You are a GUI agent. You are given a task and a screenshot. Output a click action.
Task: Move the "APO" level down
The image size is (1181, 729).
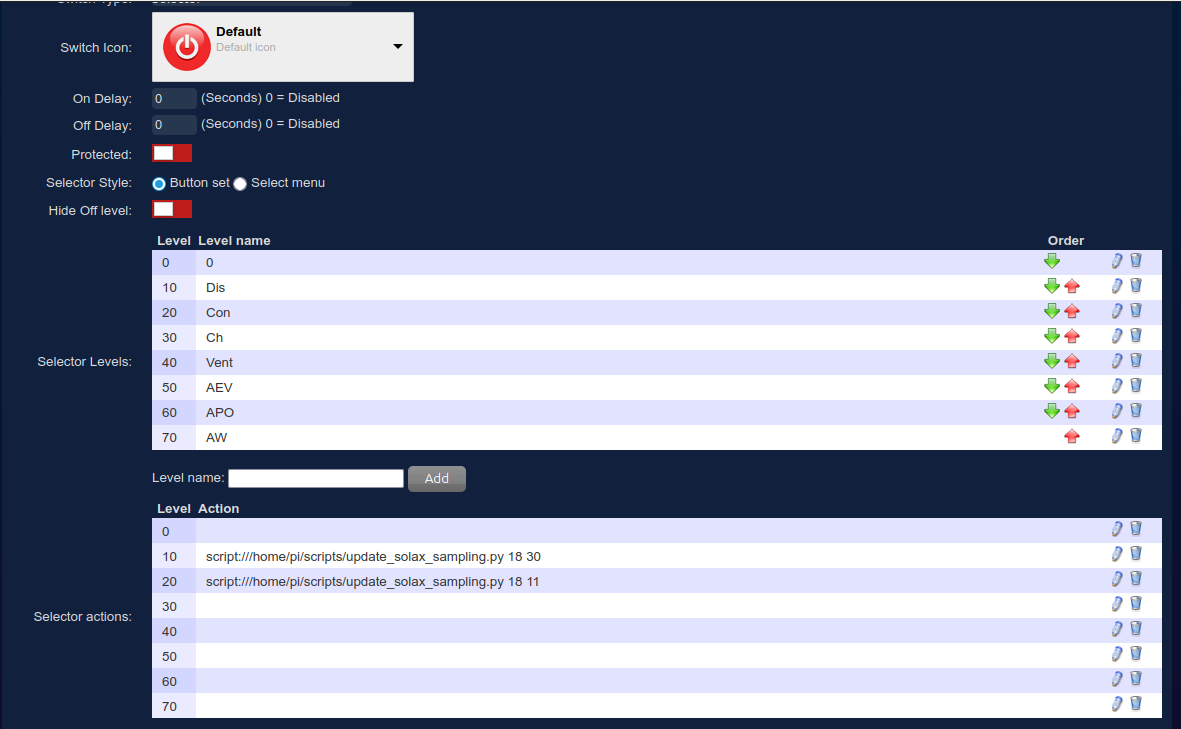tap(1052, 410)
